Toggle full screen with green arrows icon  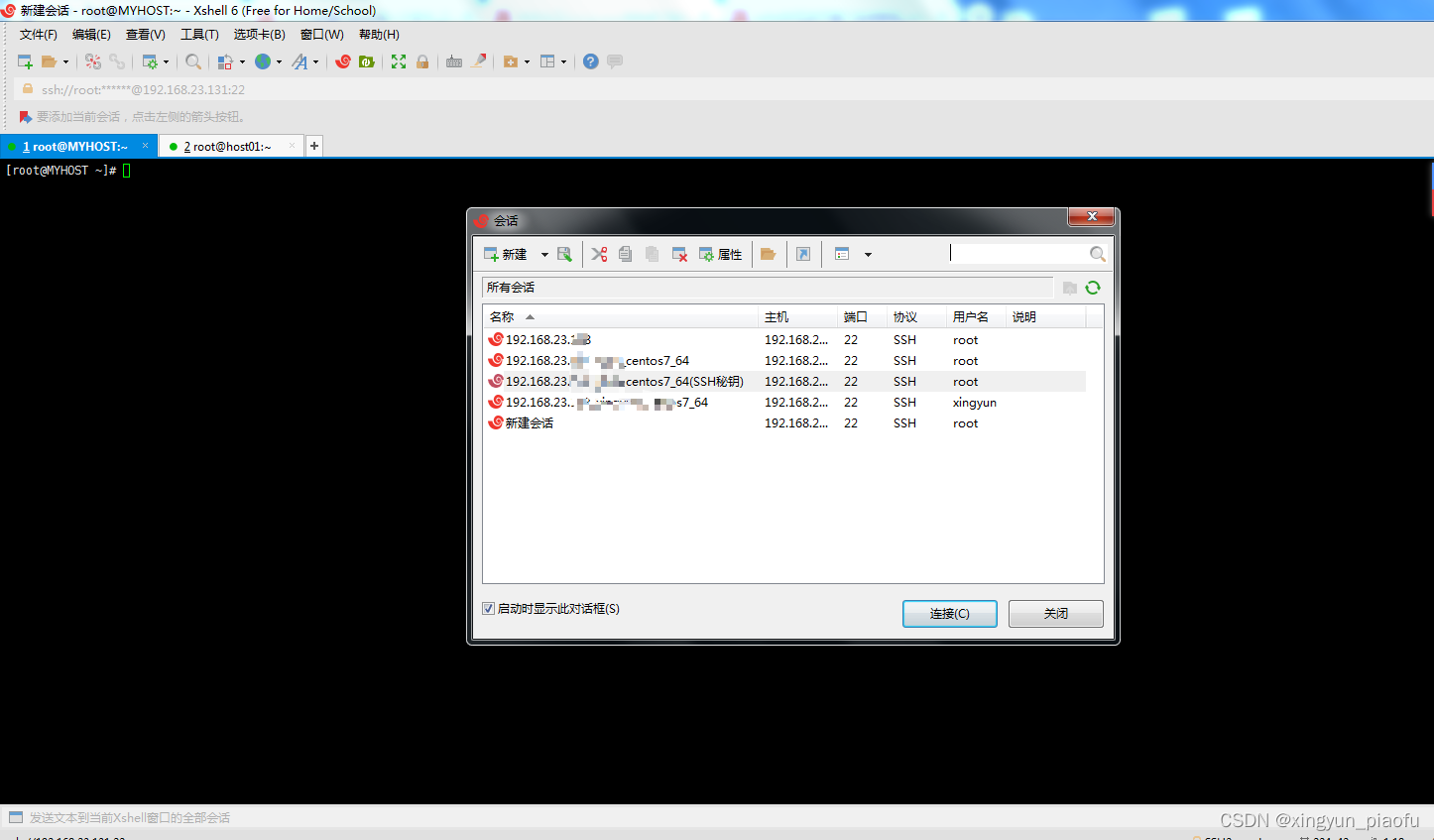click(x=399, y=61)
